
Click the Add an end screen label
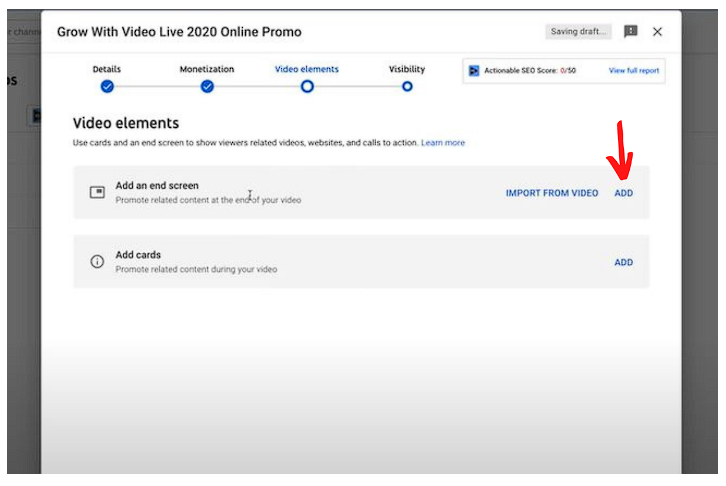[x=157, y=186]
